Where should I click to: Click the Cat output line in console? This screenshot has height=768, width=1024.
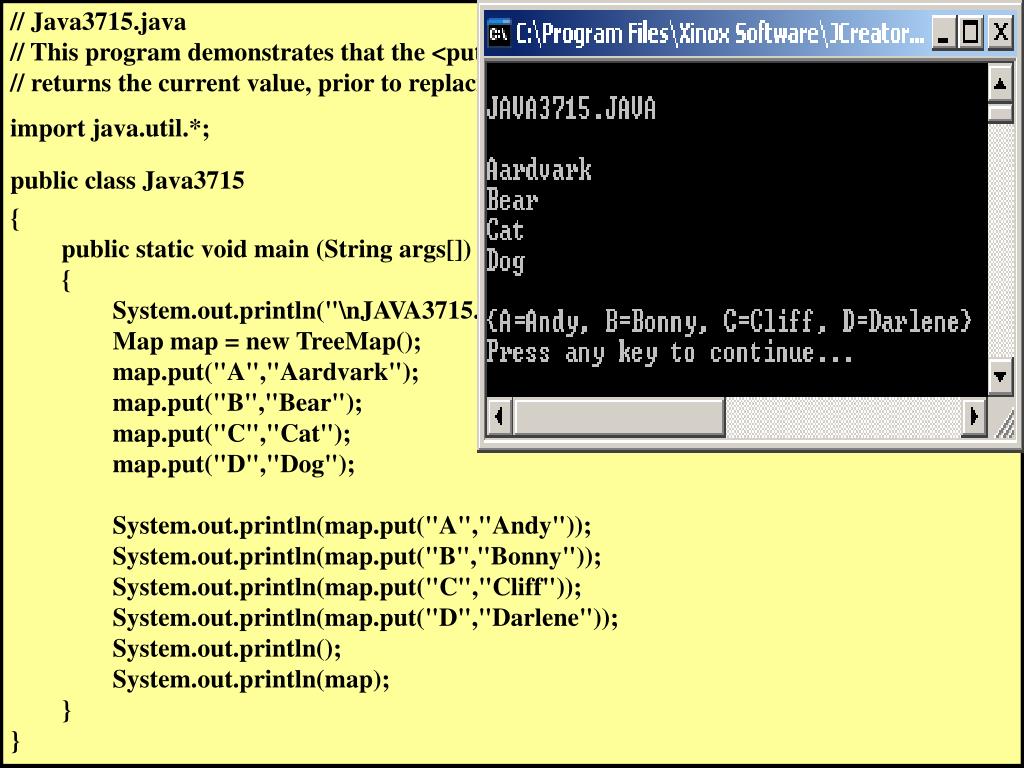click(505, 230)
